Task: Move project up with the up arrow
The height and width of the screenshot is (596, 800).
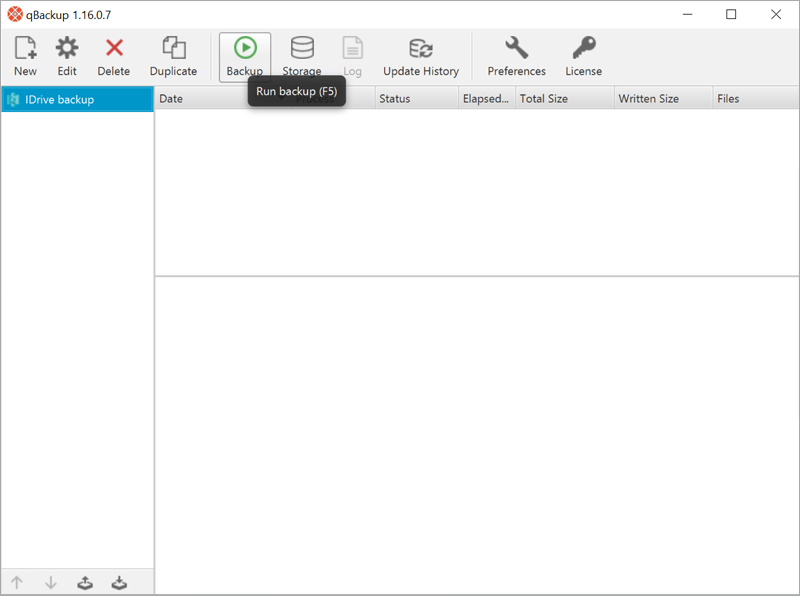Action: tap(17, 582)
